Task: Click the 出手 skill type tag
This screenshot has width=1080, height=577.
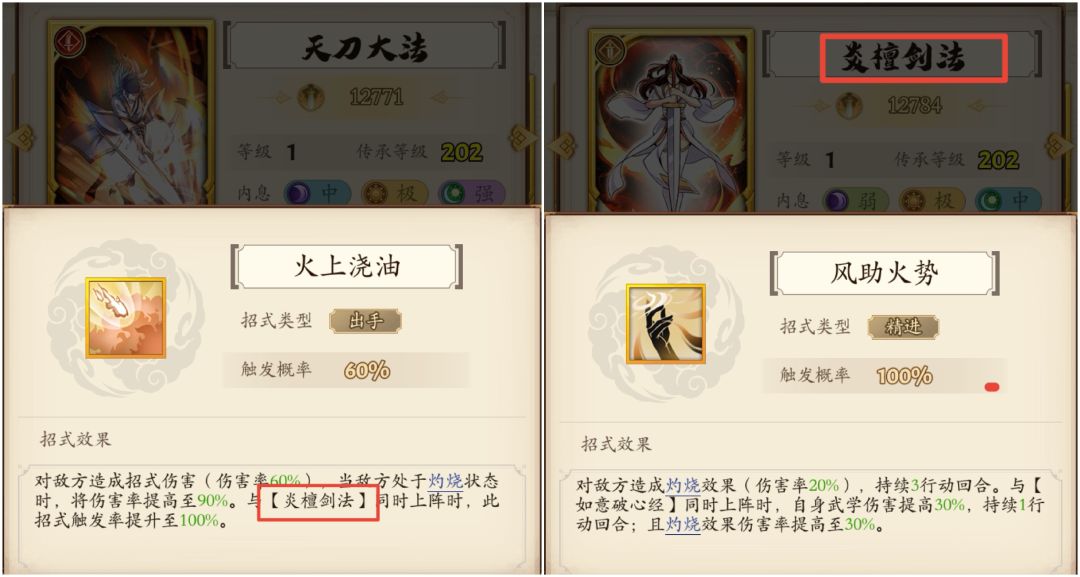Action: click(366, 321)
